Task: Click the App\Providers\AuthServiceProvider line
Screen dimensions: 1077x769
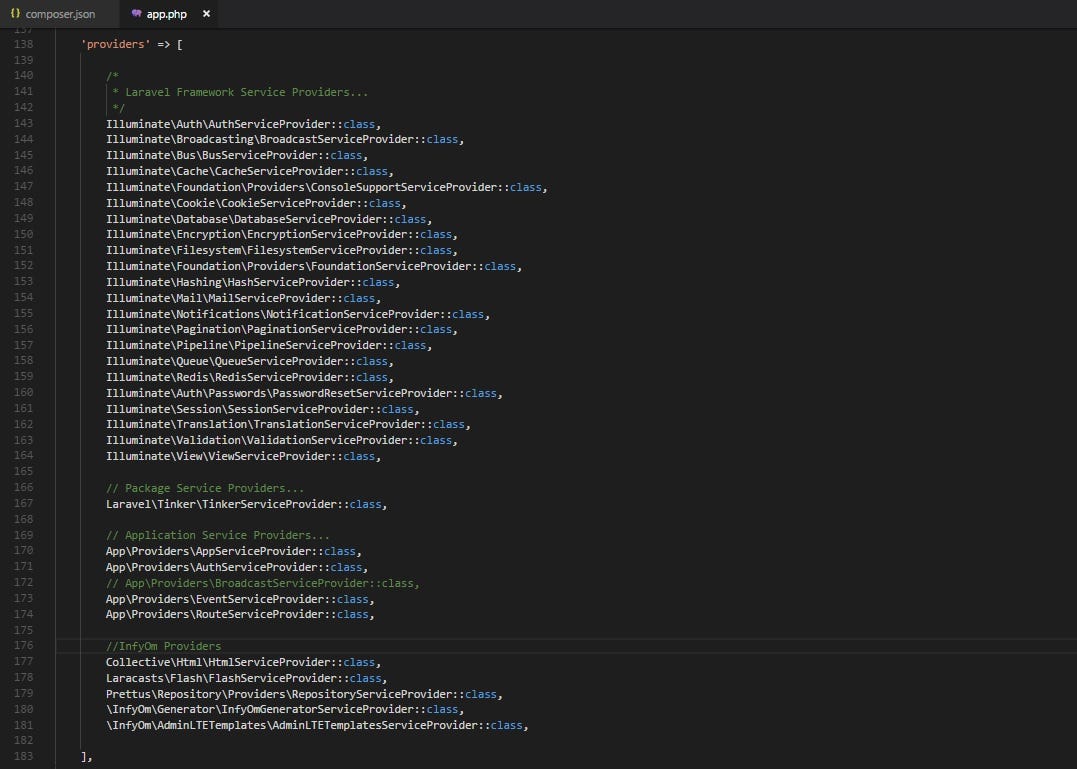Action: [237, 568]
